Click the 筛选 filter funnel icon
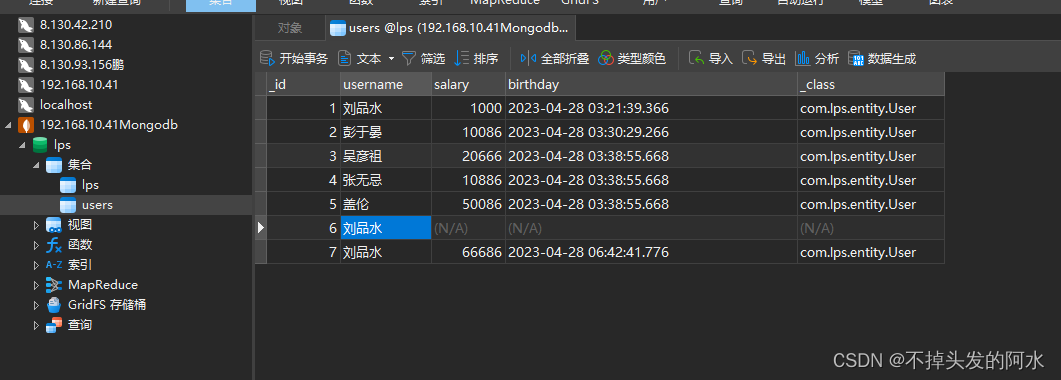This screenshot has width=1061, height=380. click(409, 58)
